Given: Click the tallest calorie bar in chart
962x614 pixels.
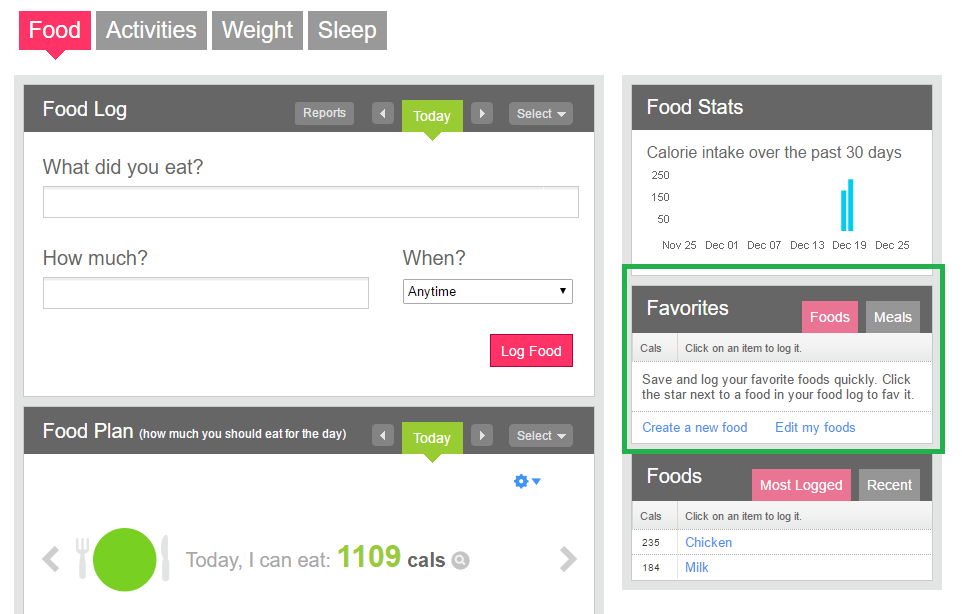Looking at the screenshot, I should (x=851, y=205).
